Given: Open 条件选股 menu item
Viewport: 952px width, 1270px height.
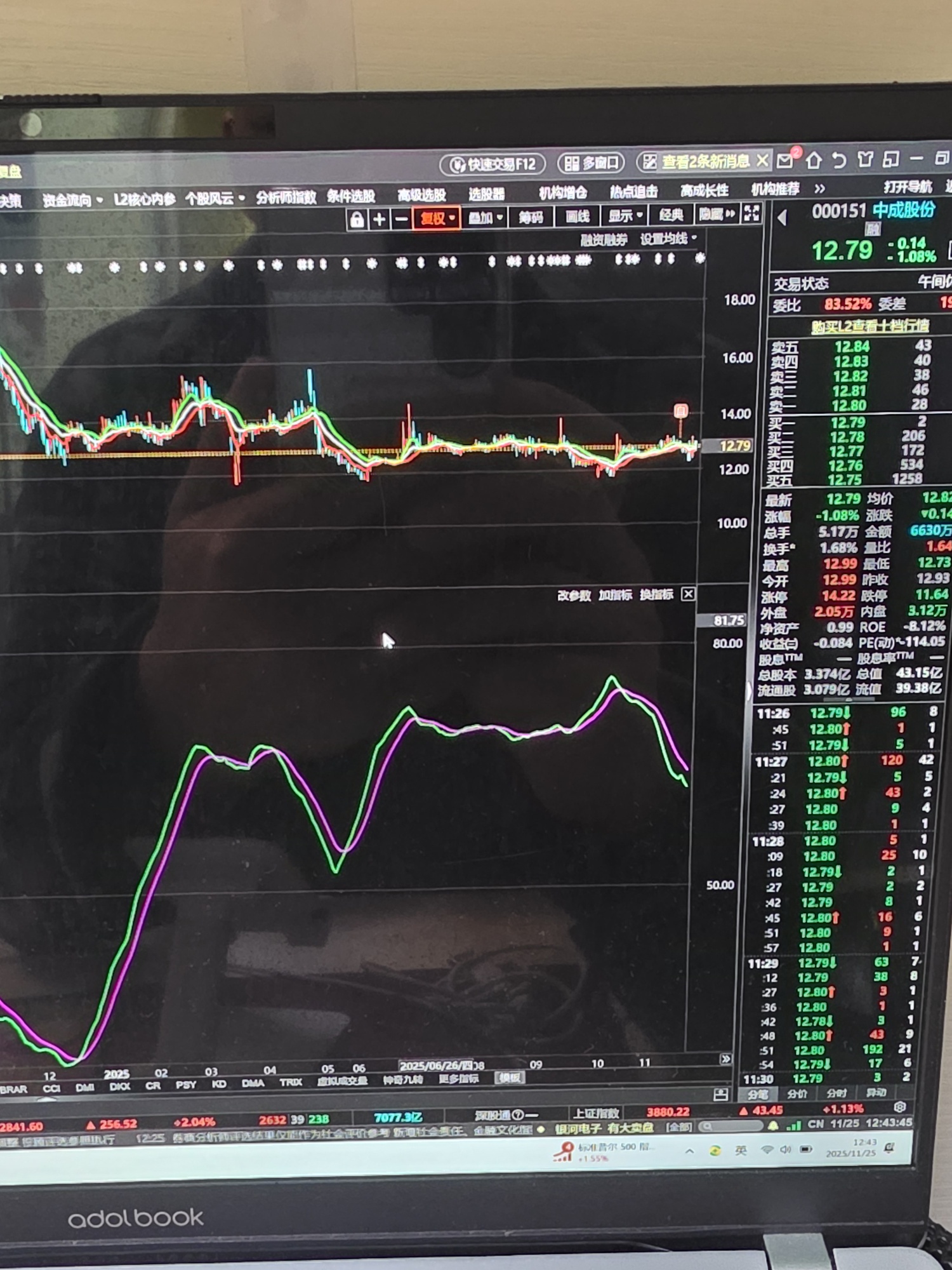Looking at the screenshot, I should tap(351, 196).
